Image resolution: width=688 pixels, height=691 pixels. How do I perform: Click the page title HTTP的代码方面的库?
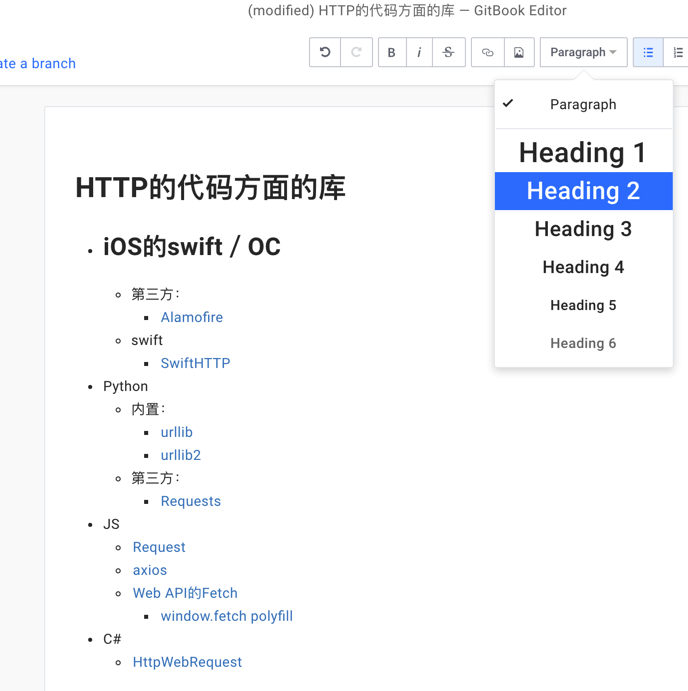click(x=210, y=188)
